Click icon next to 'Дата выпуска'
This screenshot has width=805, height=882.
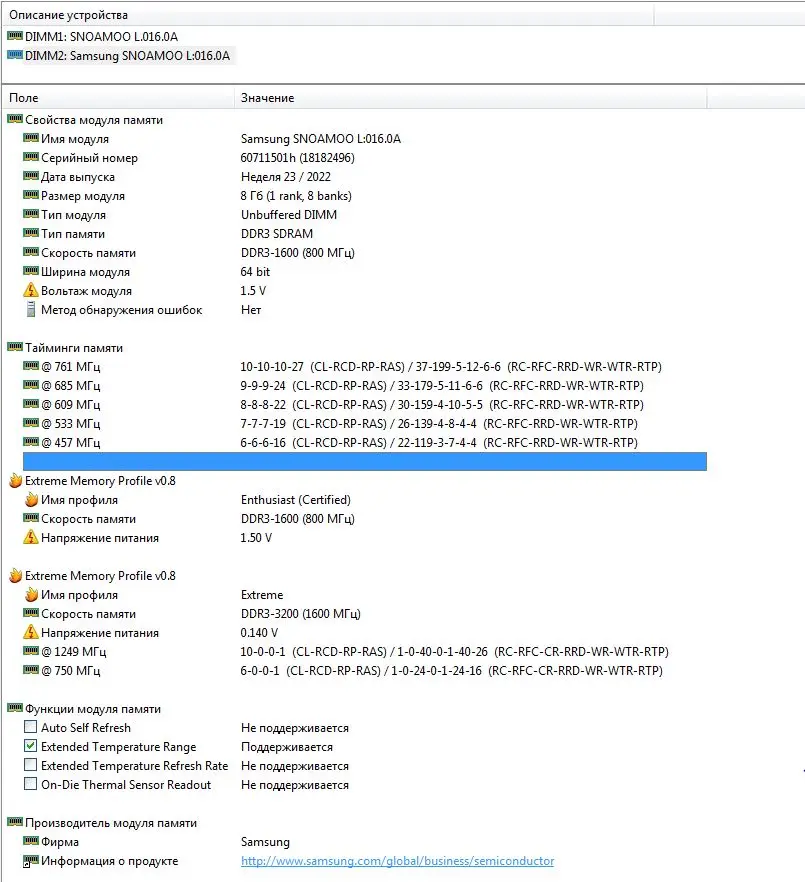30,176
